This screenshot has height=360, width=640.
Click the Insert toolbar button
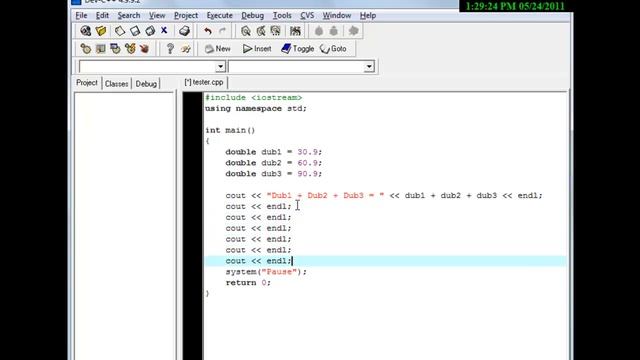coord(257,49)
